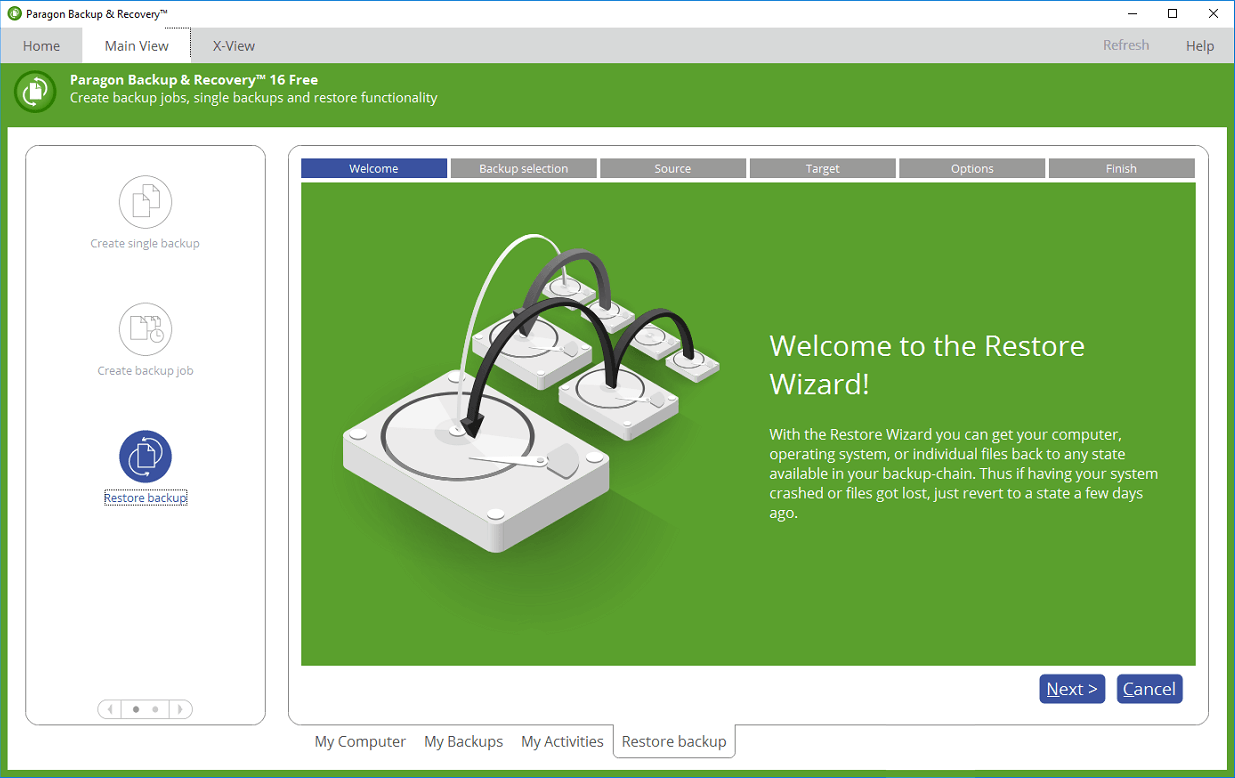Click the Restore backup text label in sidebar

pos(145,498)
